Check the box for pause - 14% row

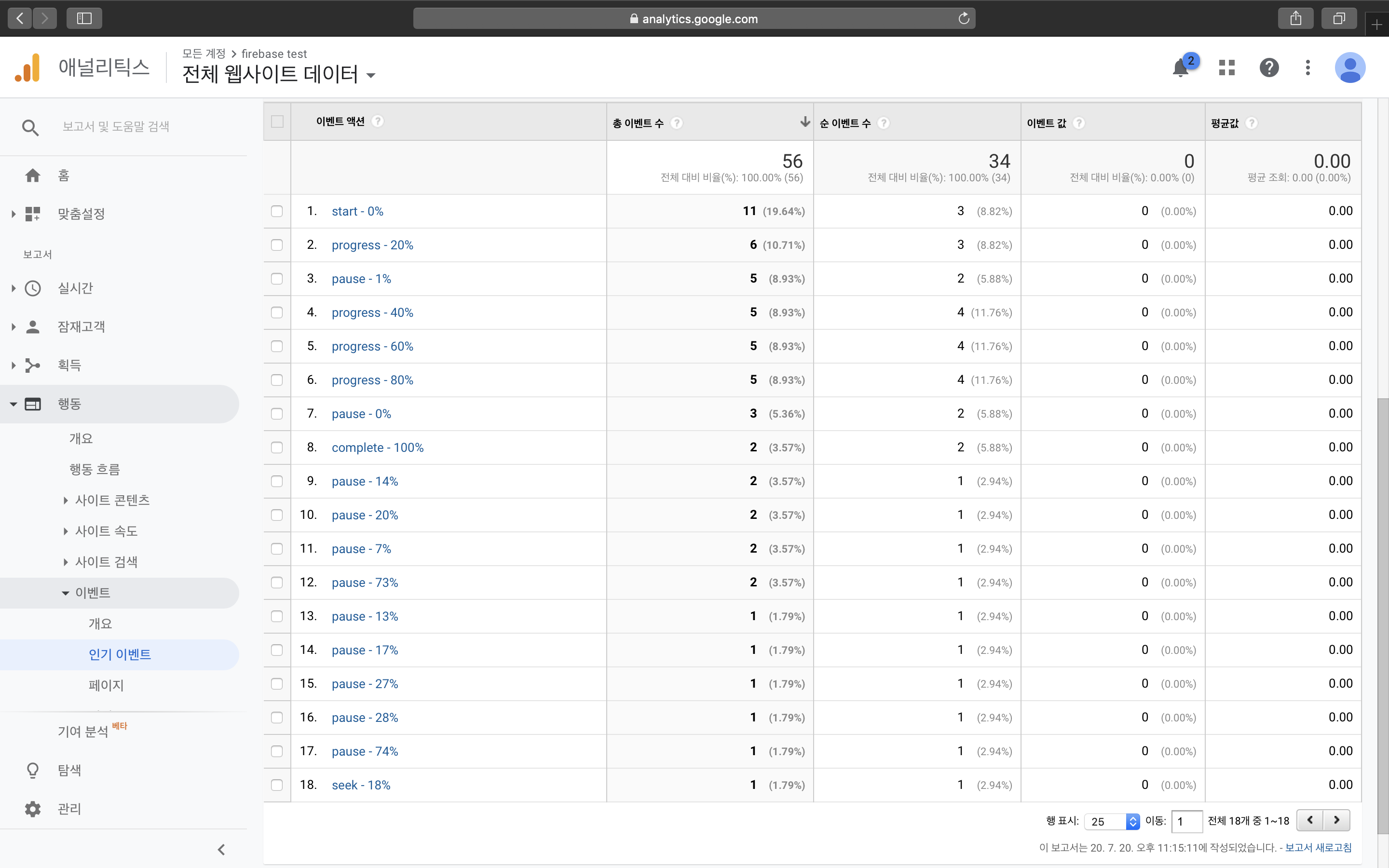(x=277, y=481)
